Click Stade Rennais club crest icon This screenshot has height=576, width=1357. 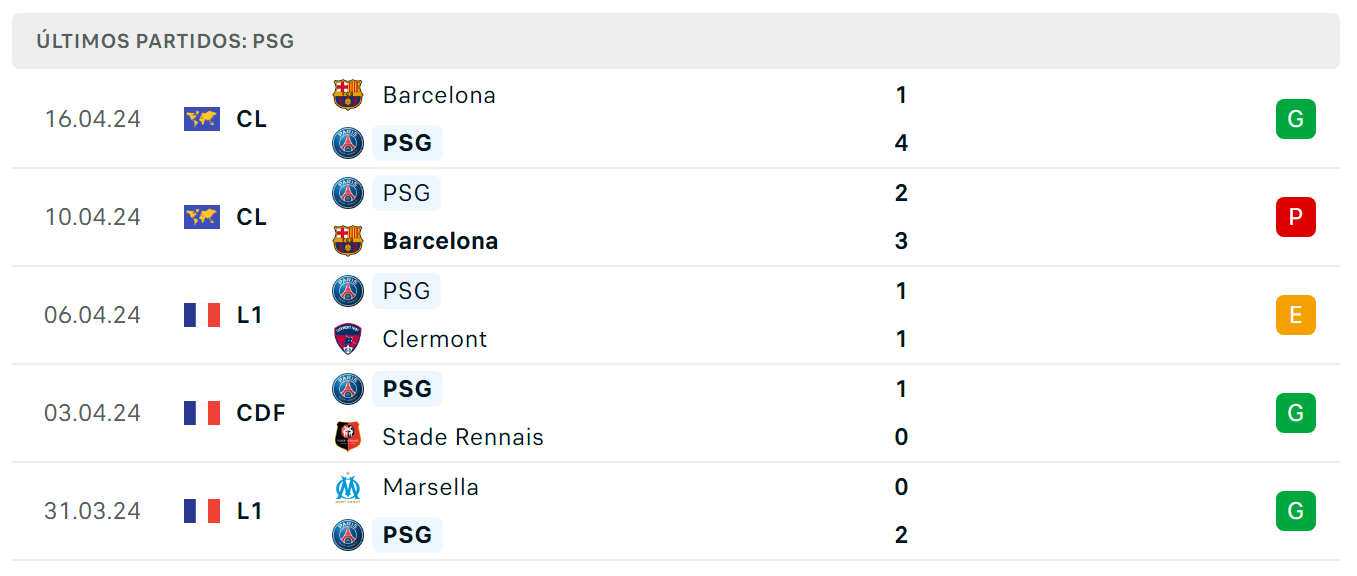pos(348,437)
